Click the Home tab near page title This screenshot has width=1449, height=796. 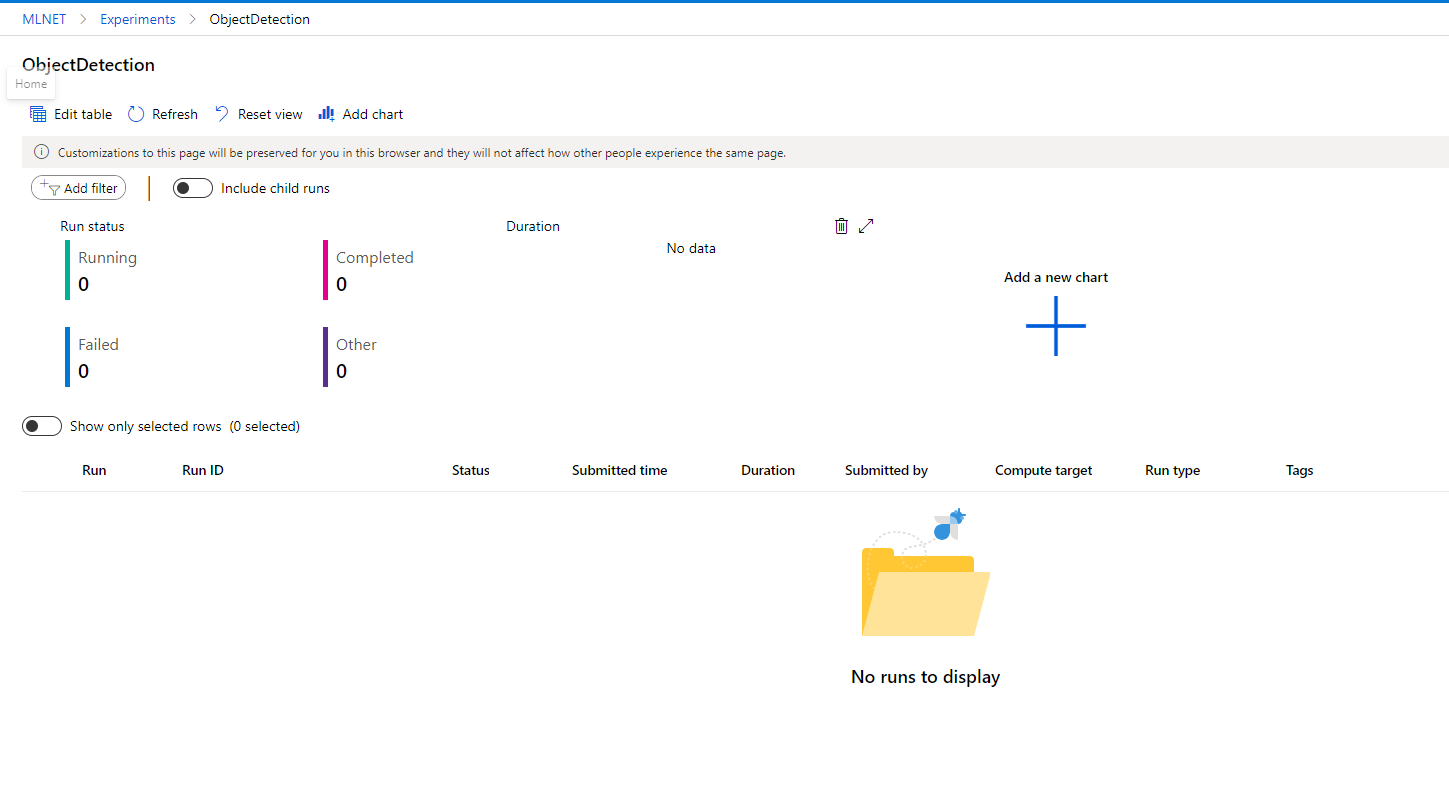coord(31,84)
